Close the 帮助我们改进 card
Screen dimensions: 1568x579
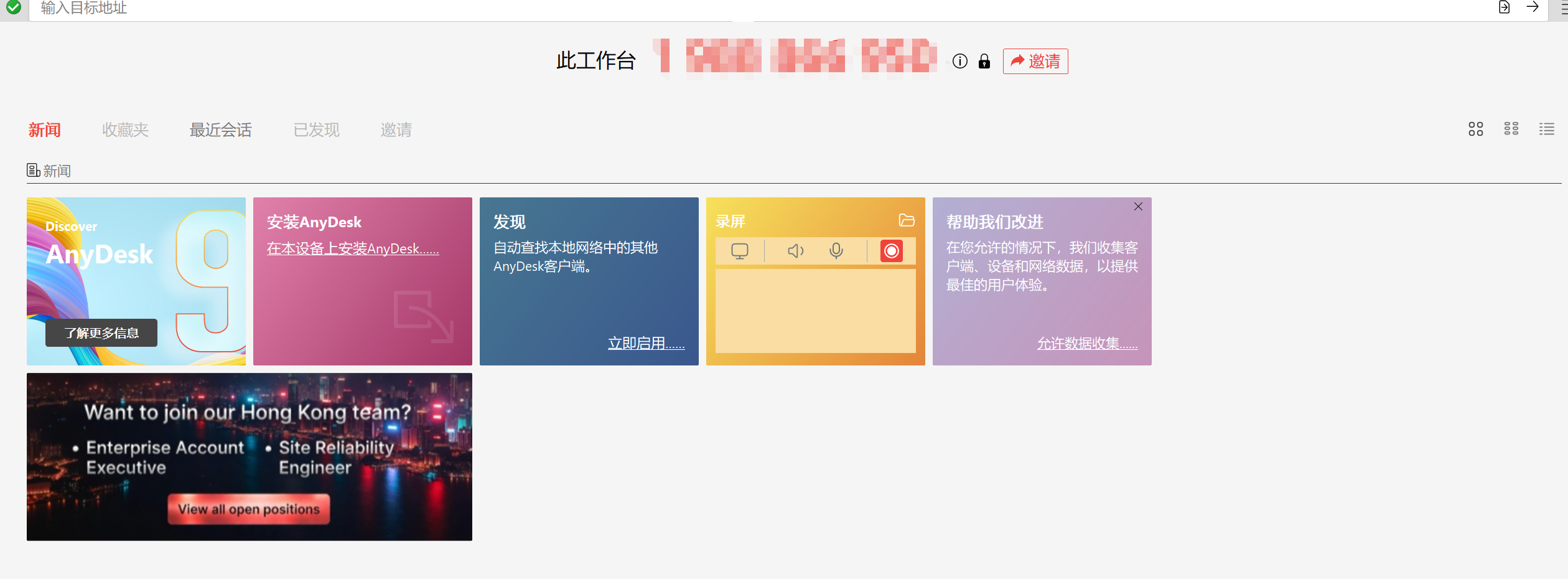1138,207
